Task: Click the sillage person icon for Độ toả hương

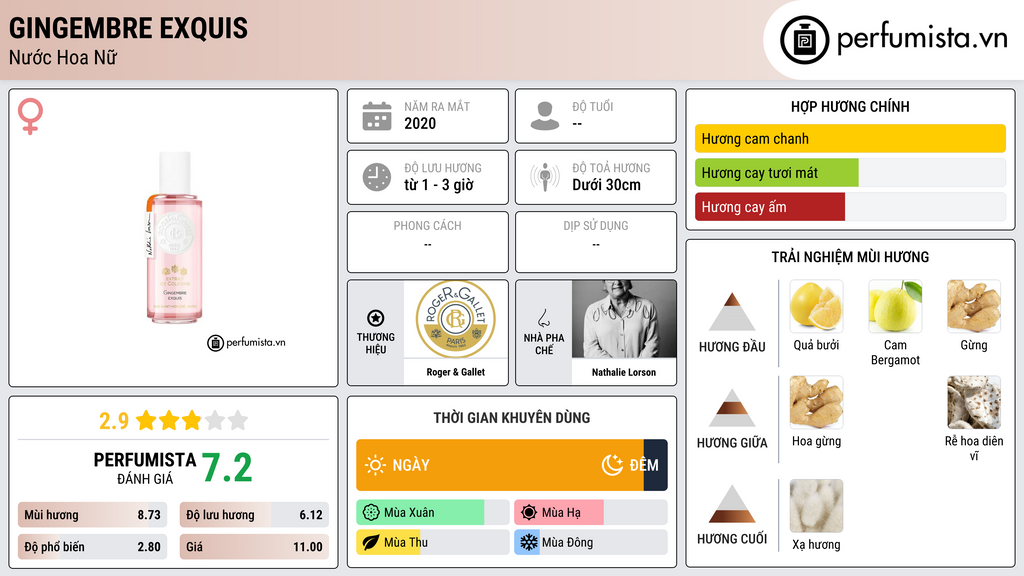Action: coord(545,177)
